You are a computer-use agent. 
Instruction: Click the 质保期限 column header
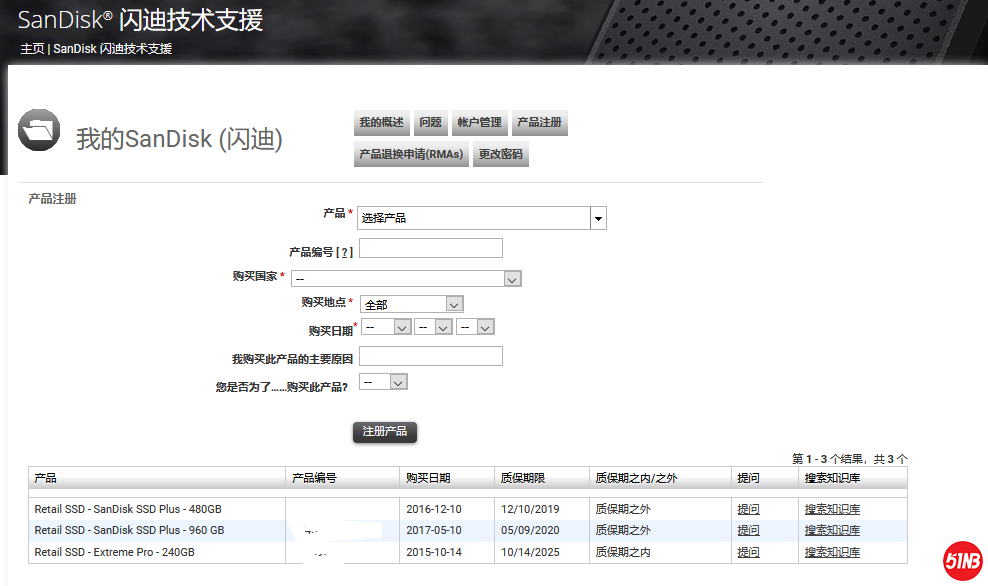point(542,478)
